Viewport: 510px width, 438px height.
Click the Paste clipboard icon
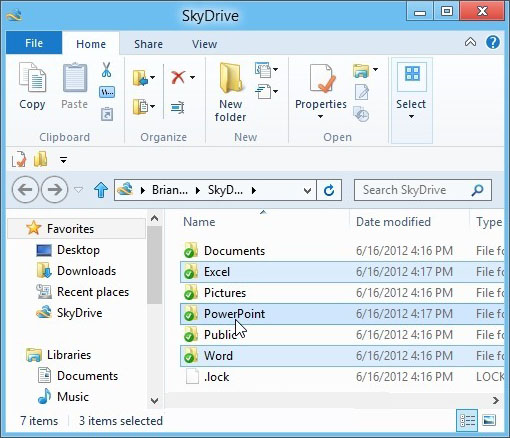coord(75,77)
